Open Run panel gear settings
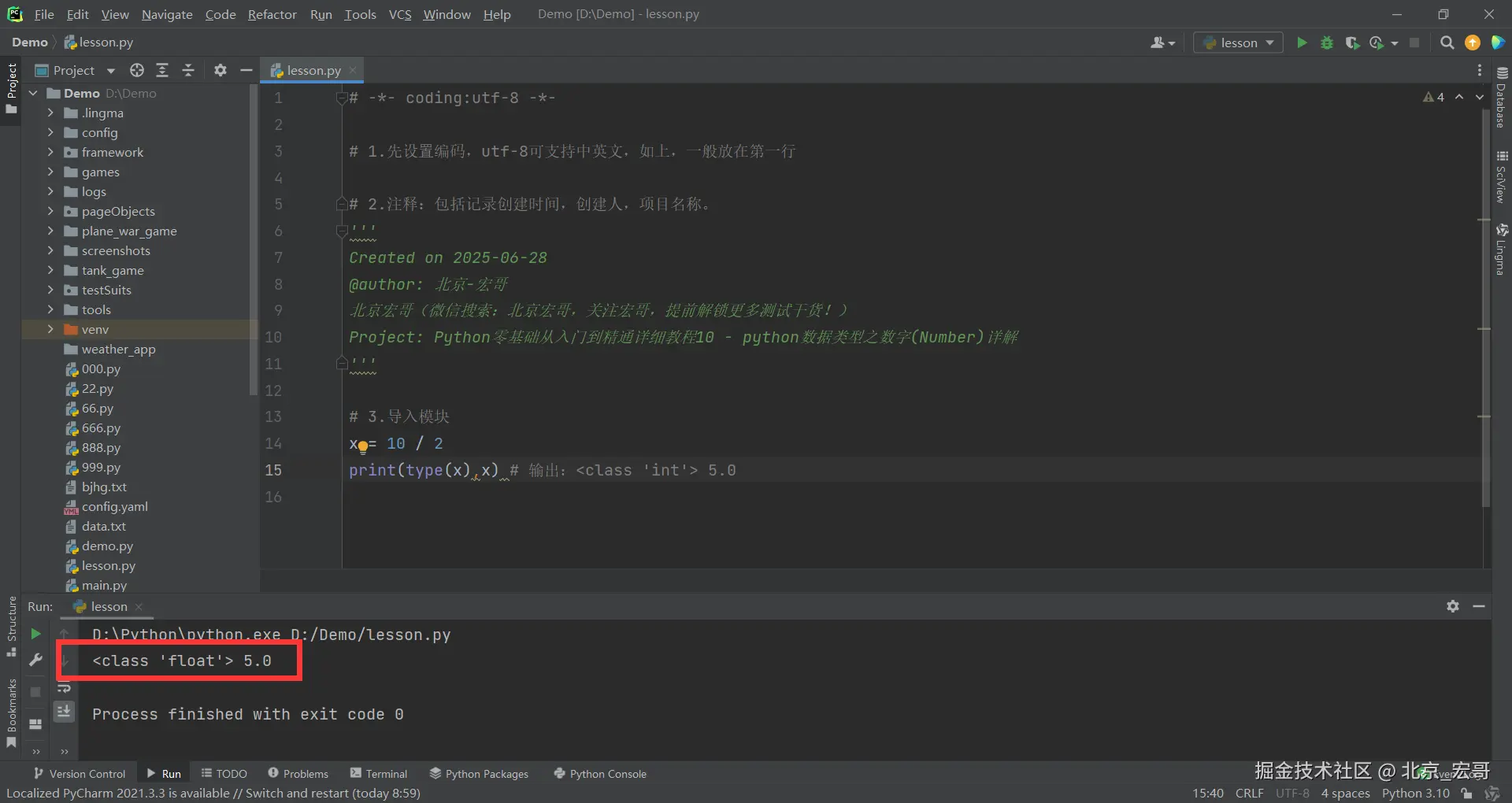 point(1453,606)
